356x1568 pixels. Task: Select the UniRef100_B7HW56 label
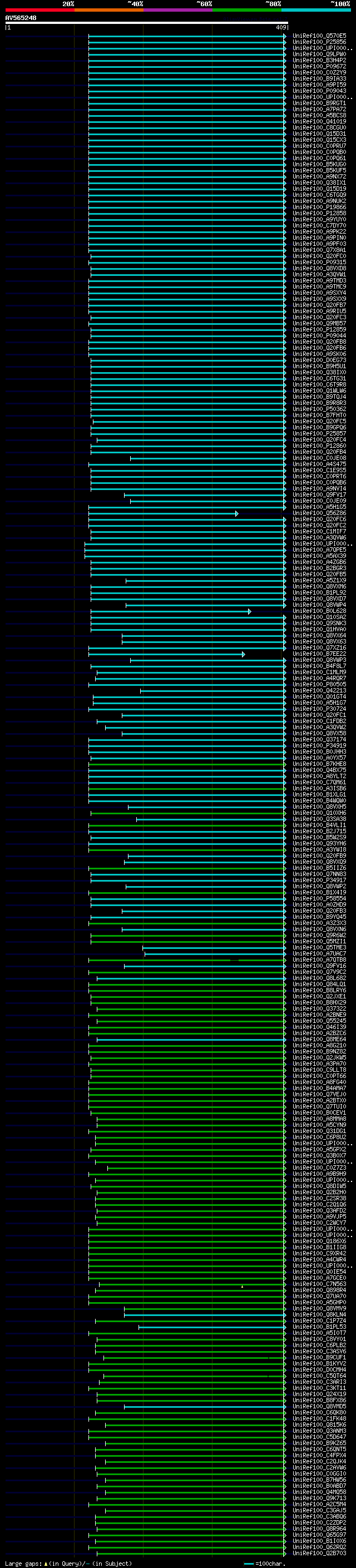[319, 1480]
